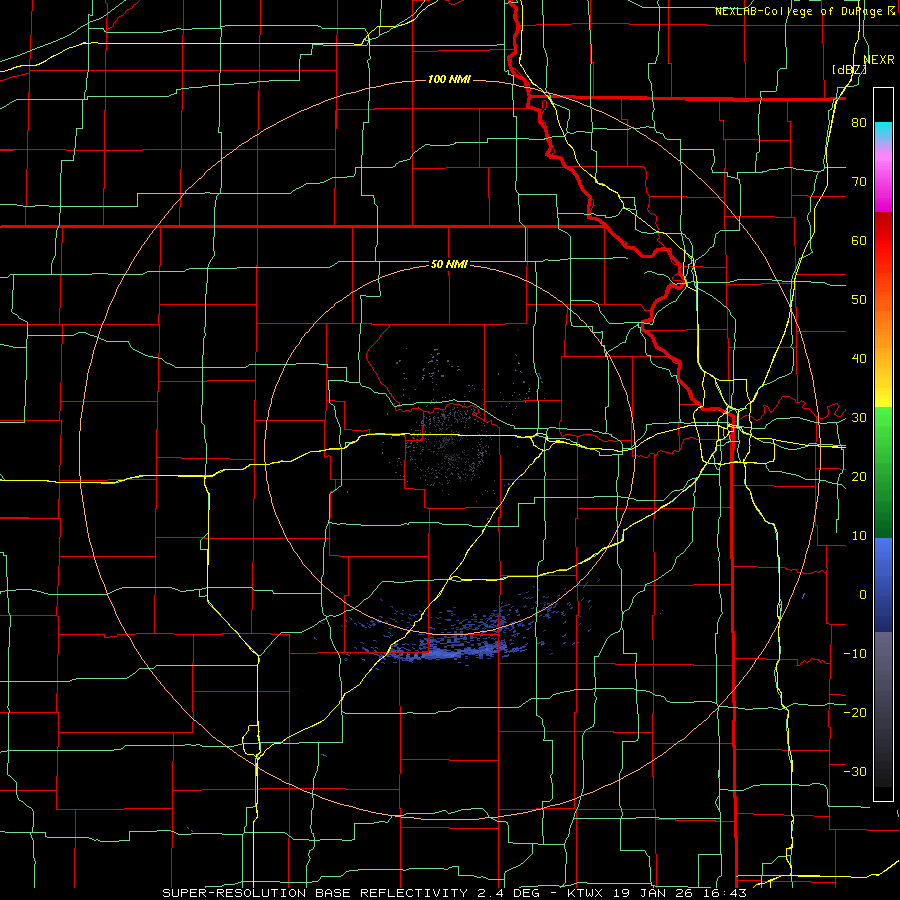Click the NEXR label above the color bar
900x900 pixels.
(879, 60)
